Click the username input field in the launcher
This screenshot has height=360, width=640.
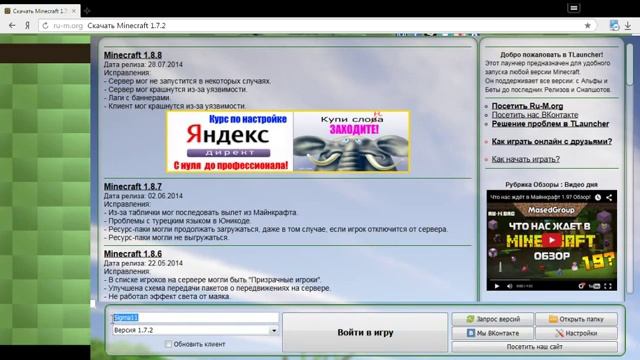pyautogui.click(x=196, y=318)
